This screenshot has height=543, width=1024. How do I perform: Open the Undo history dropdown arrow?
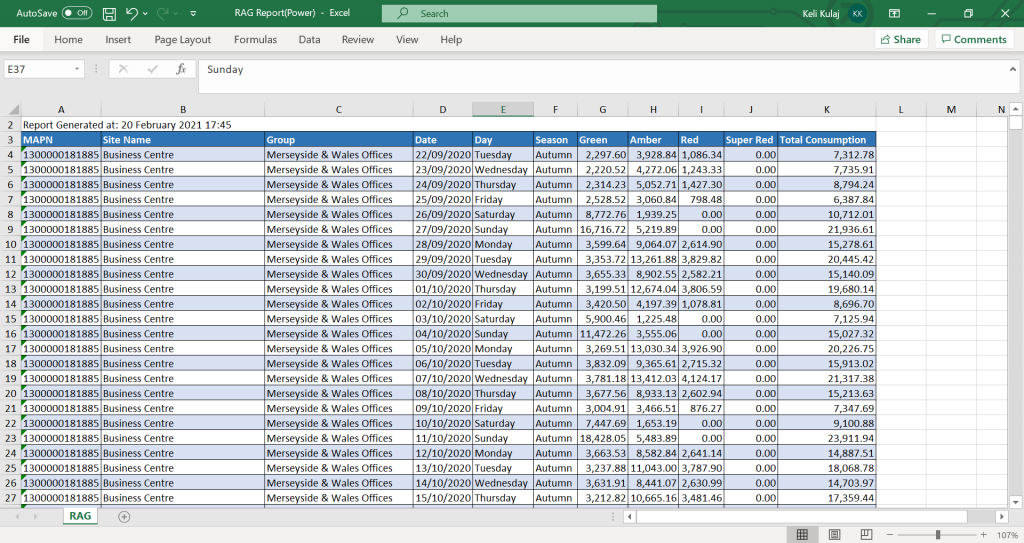pos(145,14)
